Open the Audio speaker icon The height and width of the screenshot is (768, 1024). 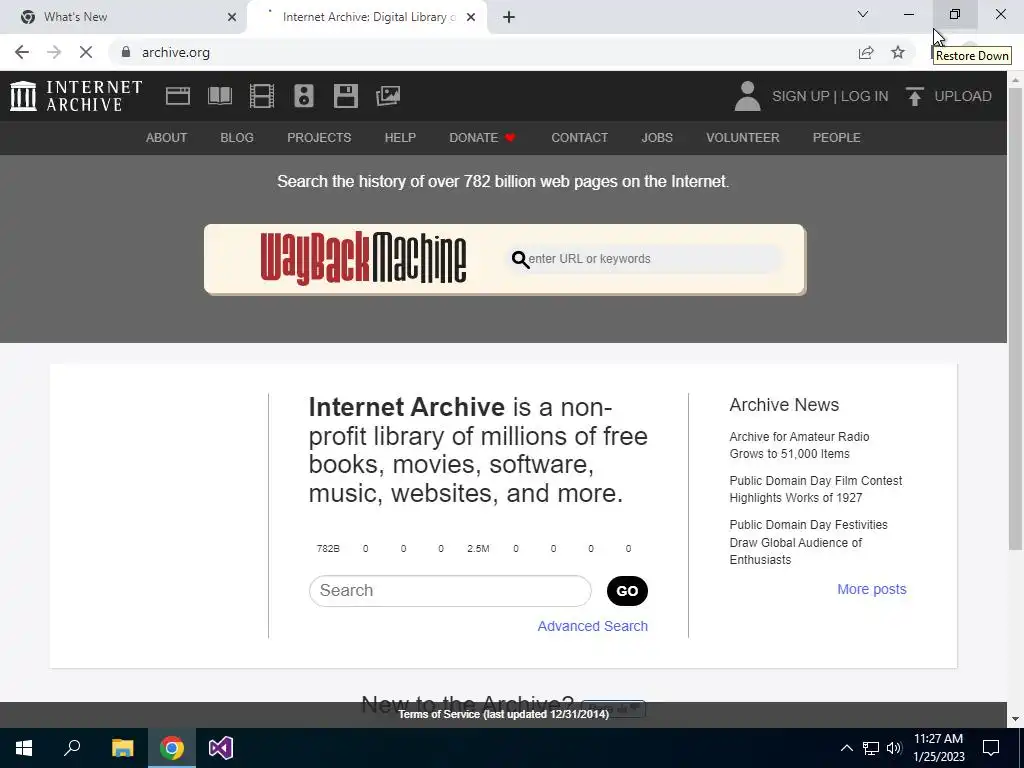(x=304, y=96)
